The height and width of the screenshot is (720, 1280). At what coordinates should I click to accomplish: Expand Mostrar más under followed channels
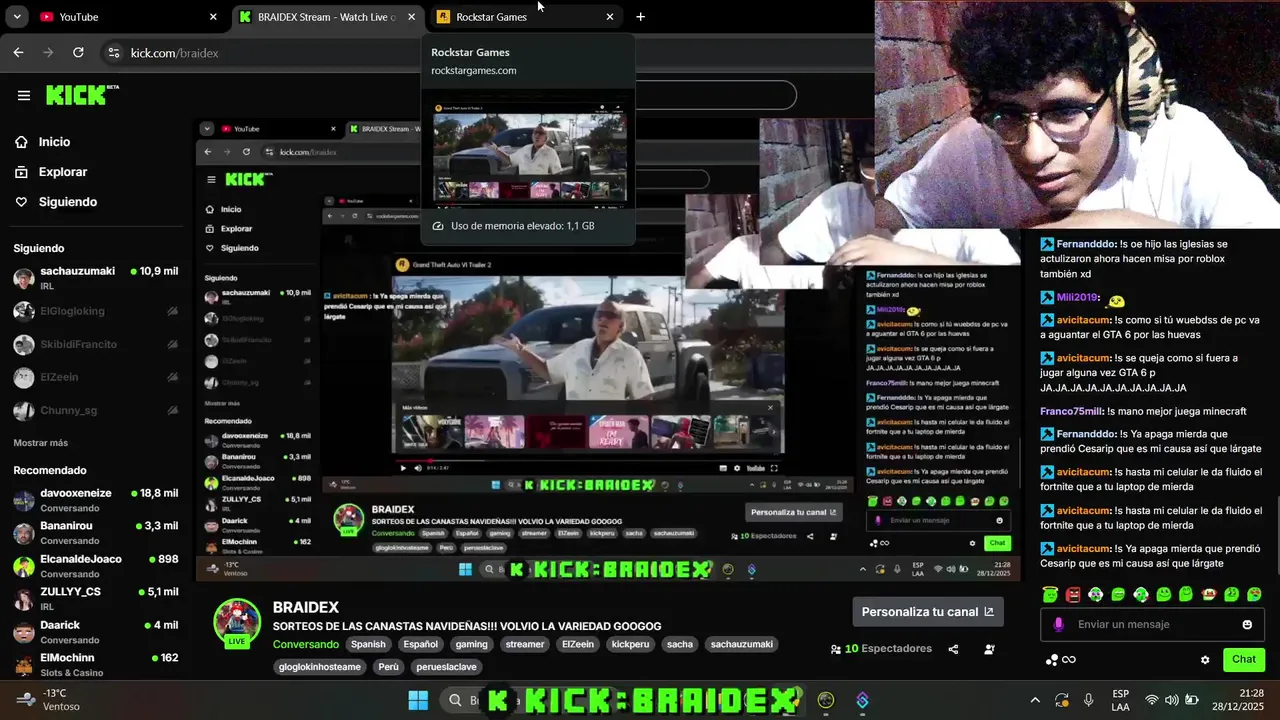pyautogui.click(x=40, y=443)
